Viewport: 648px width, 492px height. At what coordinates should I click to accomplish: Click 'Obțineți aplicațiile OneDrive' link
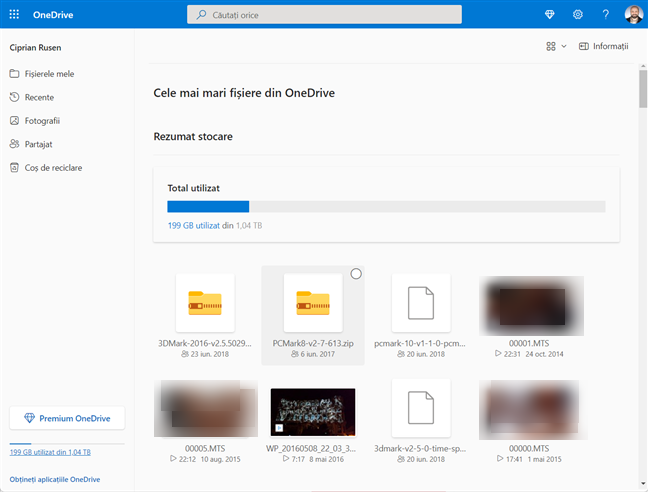click(55, 480)
